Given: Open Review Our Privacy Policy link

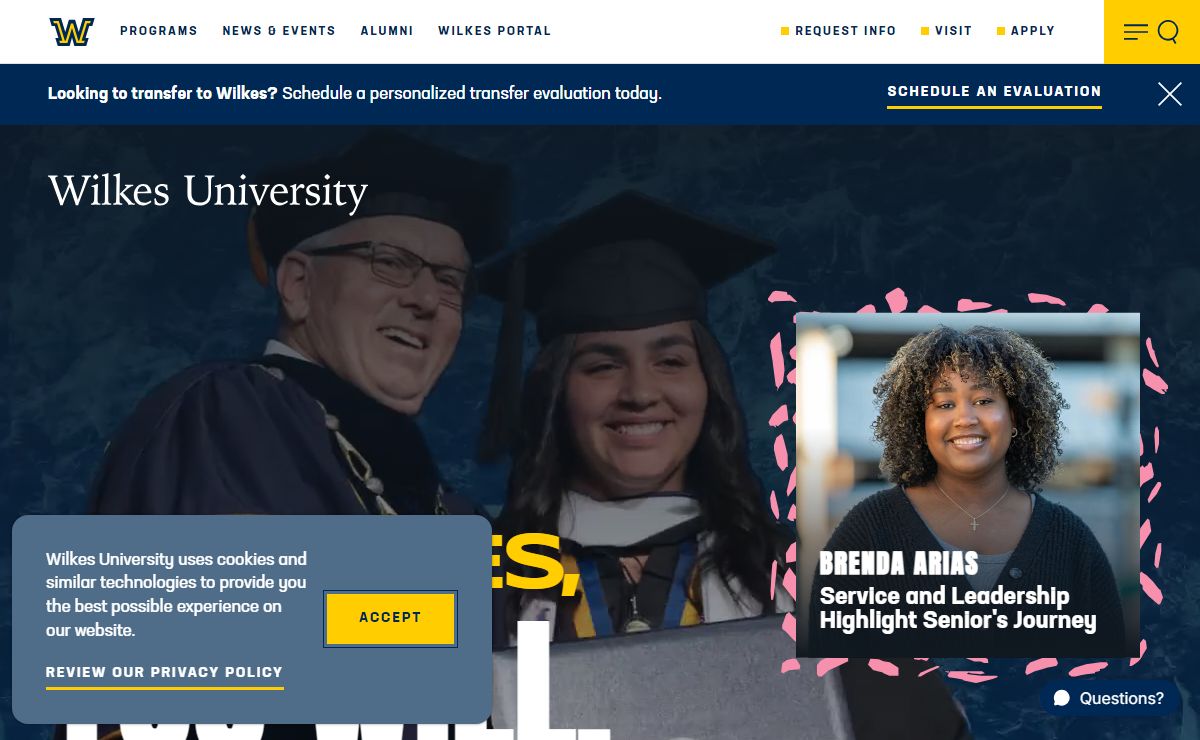Looking at the screenshot, I should 164,674.
